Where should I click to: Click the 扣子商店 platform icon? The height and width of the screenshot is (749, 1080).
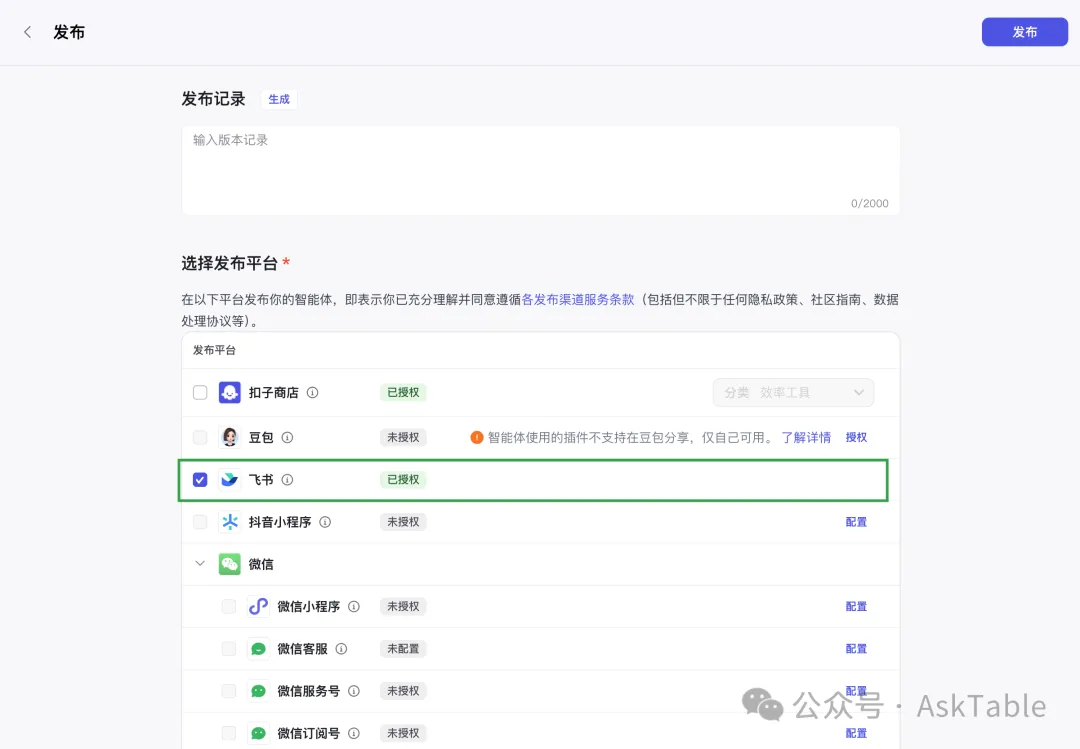tap(230, 393)
